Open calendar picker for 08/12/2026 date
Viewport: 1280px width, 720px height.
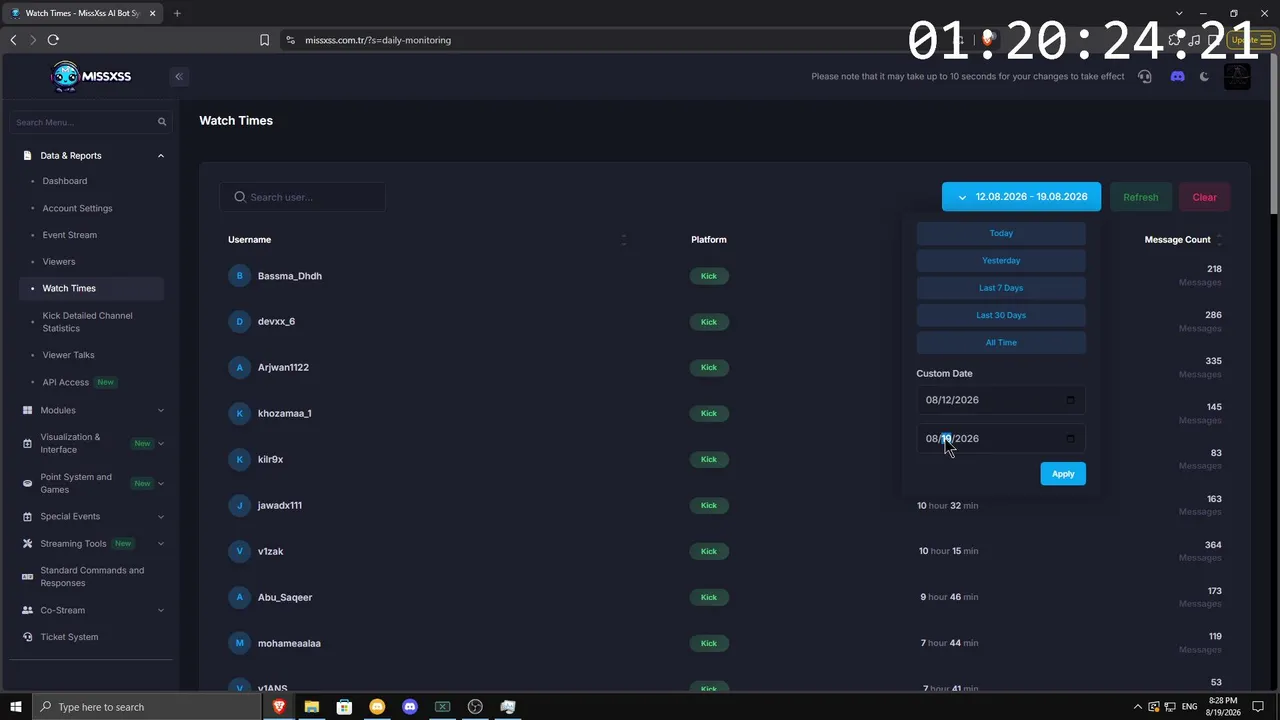click(x=1070, y=400)
